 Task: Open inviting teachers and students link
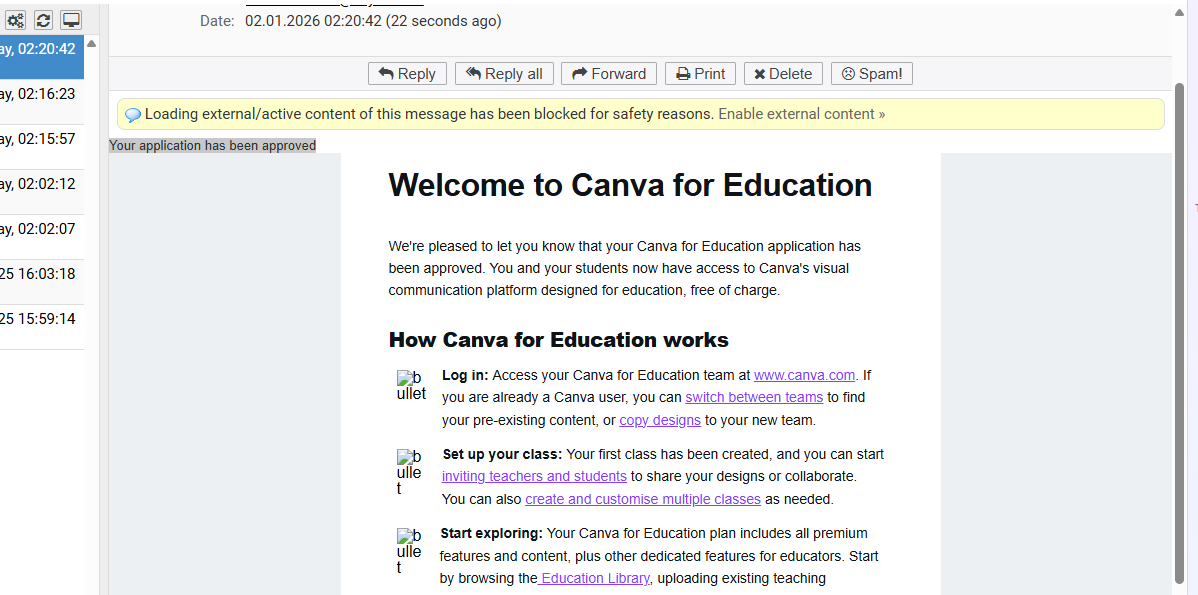tap(534, 476)
